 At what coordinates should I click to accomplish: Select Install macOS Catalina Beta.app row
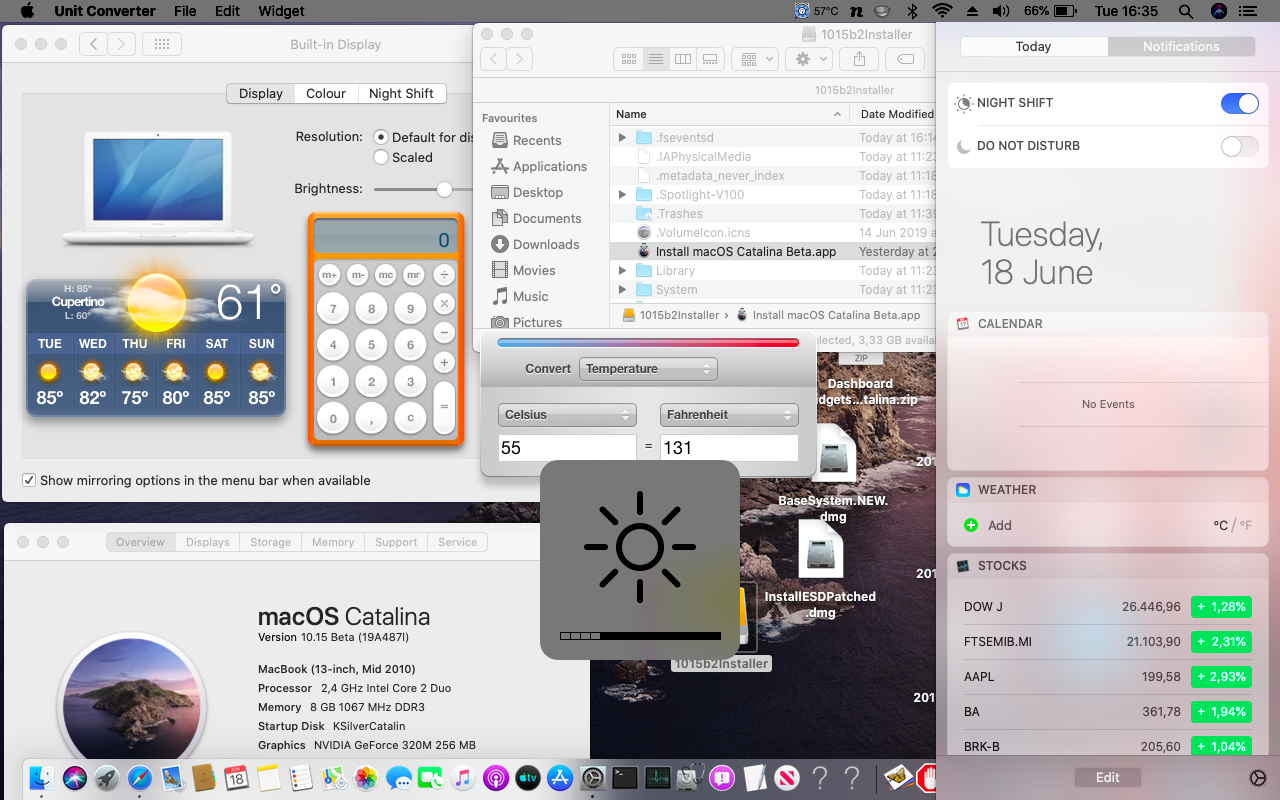click(x=772, y=252)
